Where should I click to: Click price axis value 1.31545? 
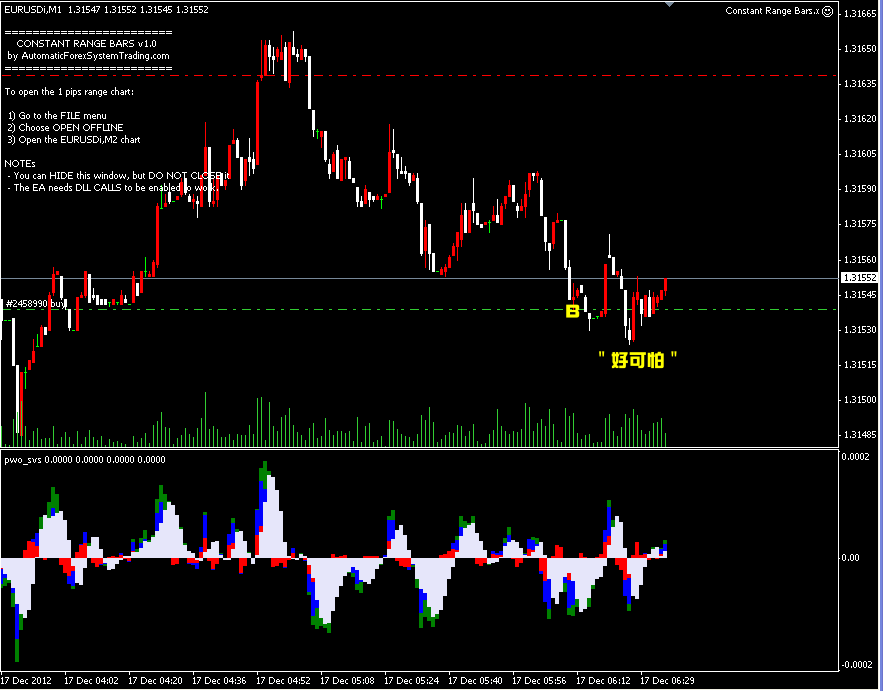[x=860, y=295]
